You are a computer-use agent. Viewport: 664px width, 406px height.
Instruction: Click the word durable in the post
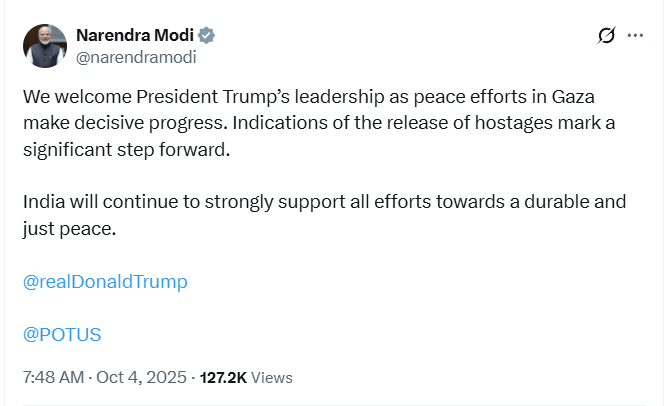point(561,202)
